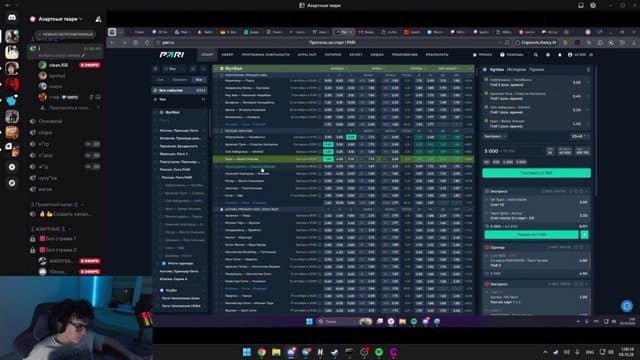Screen dimensions: 640x360
Task: Click Windows Start button in host taskbar
Action: coord(247,352)
